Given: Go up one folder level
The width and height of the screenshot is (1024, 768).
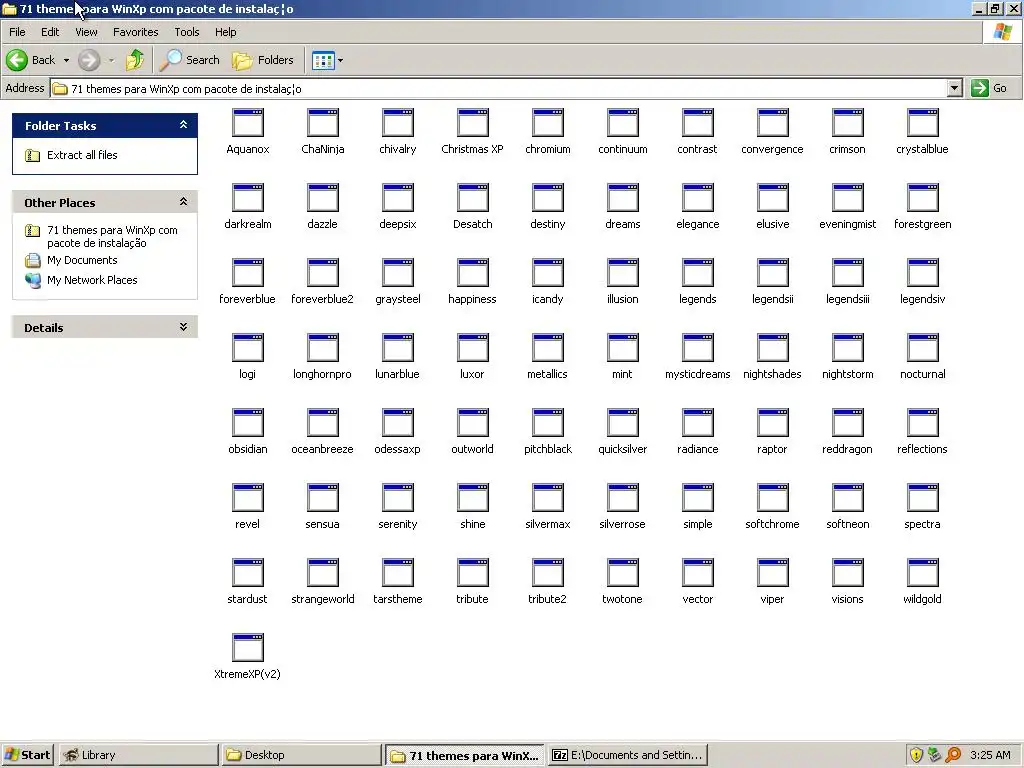Looking at the screenshot, I should point(135,60).
